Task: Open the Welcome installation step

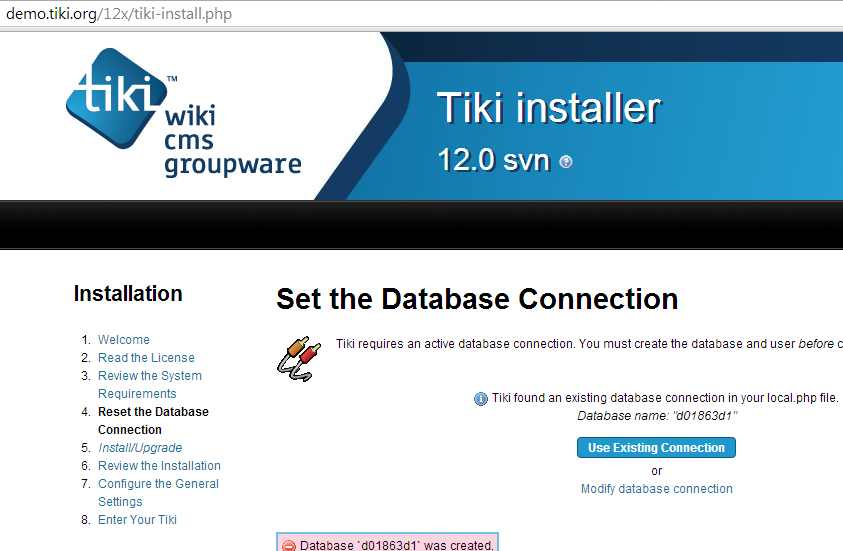Action: 124,340
